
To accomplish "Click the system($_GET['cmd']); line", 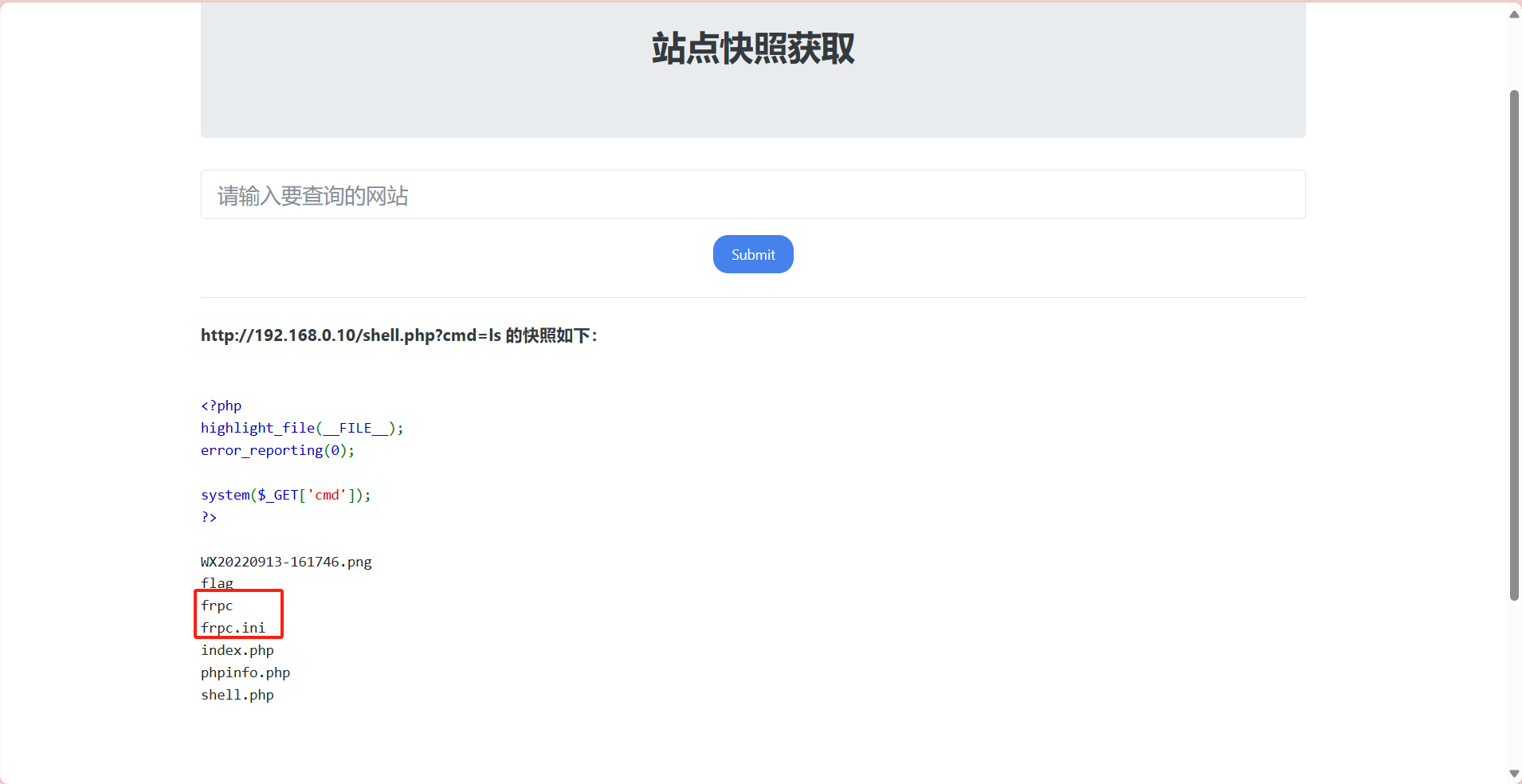I will 285,495.
